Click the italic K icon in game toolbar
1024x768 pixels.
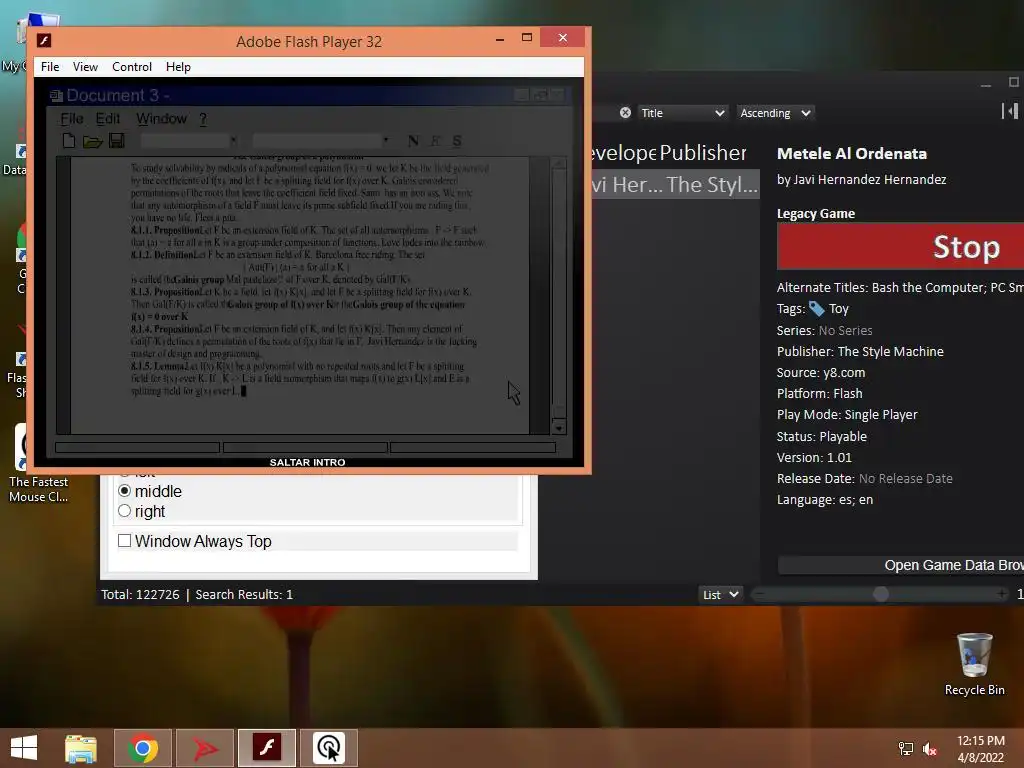(x=436, y=140)
